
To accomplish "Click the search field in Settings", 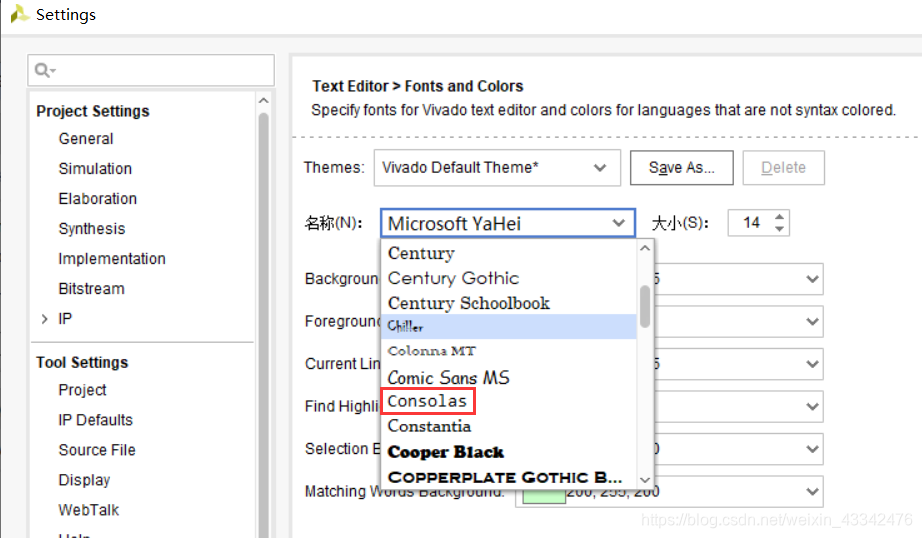I will tap(151, 71).
